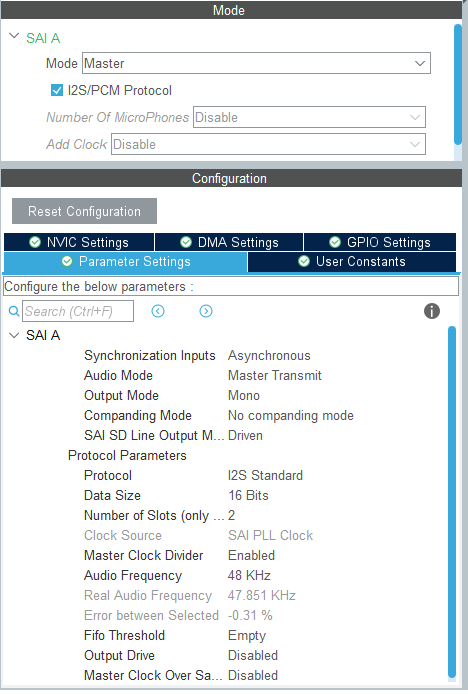
Task: Toggle the I2S/PCM Protocol checkbox
Action: pyautogui.click(x=57, y=90)
